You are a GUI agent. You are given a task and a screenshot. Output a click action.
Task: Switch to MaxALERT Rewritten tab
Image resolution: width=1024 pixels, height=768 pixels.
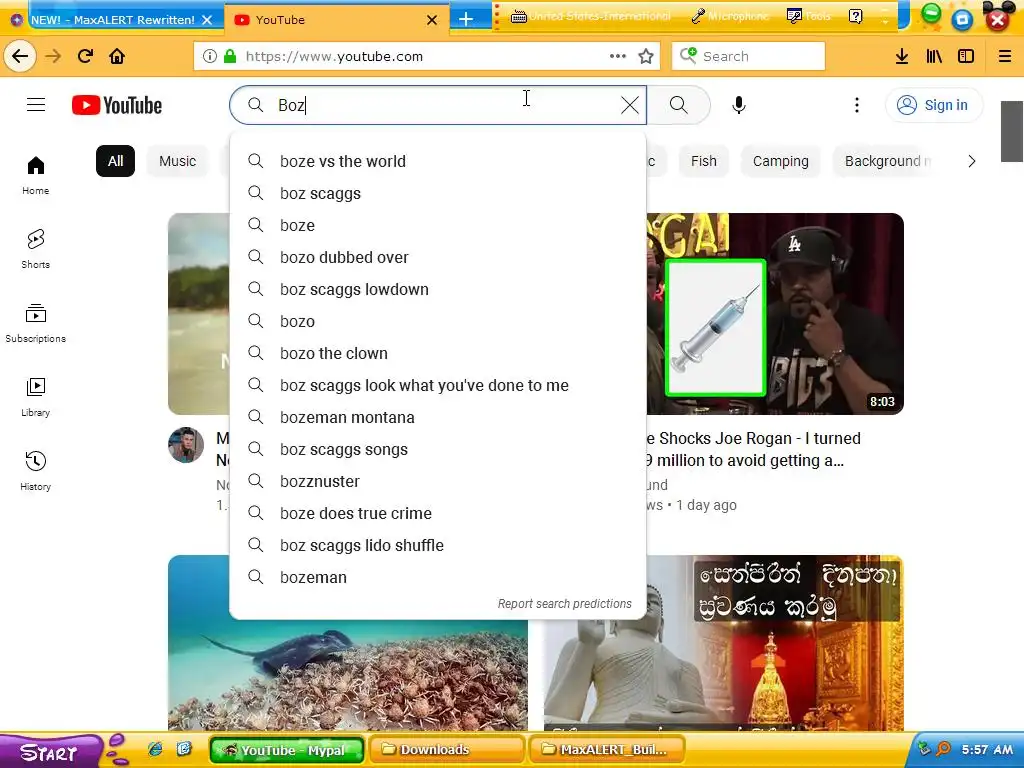112,20
